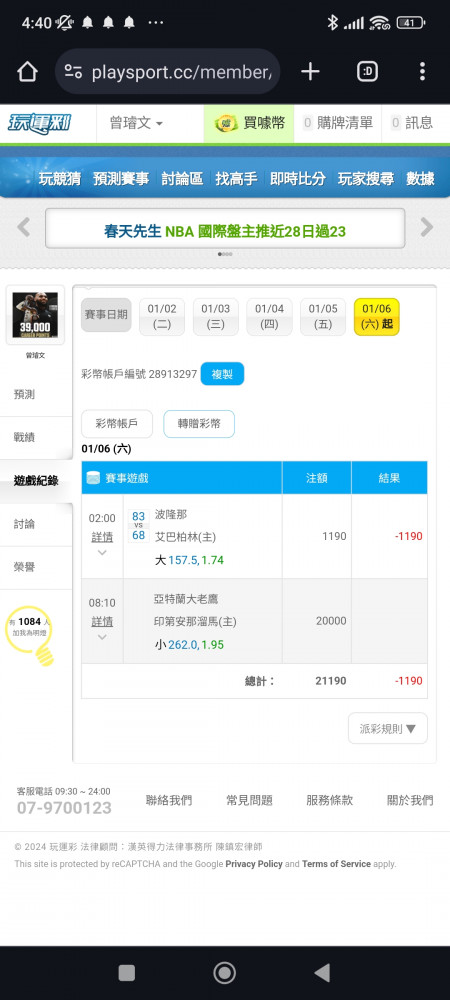Click the 複製 button
Viewport: 450px width, 1000px height.
click(x=222, y=374)
